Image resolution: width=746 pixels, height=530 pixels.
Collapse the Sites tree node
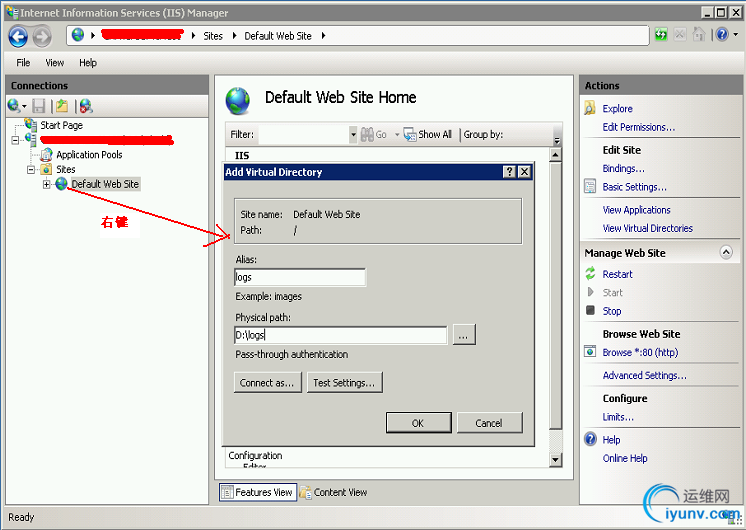(31, 169)
